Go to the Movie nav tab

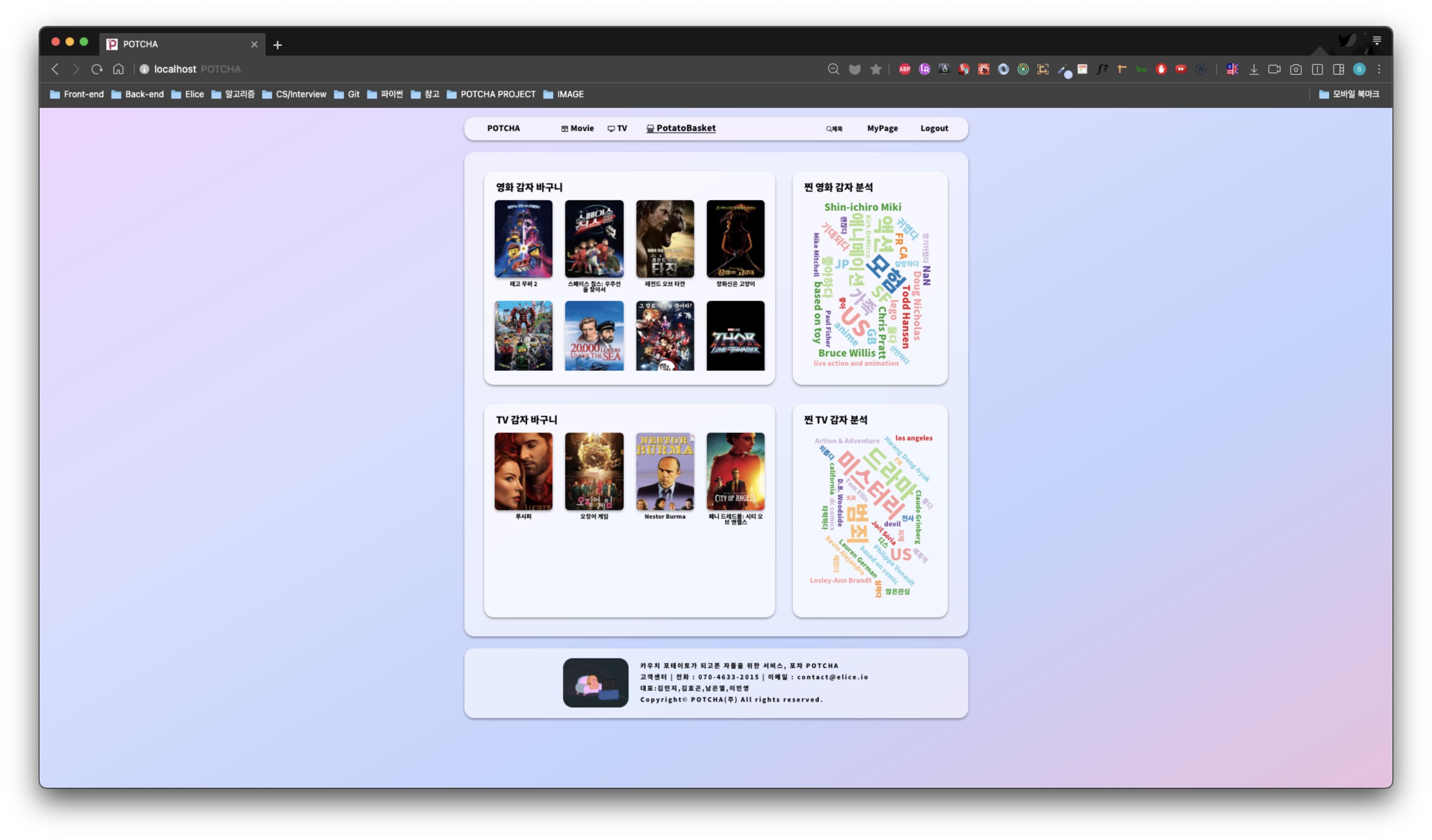click(x=578, y=129)
